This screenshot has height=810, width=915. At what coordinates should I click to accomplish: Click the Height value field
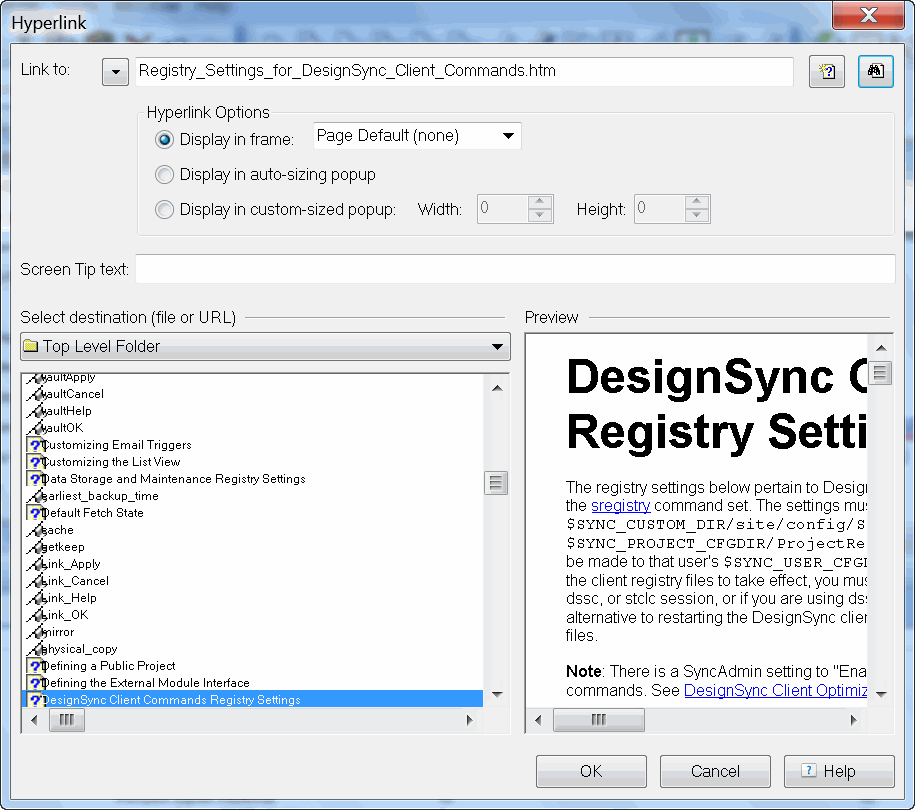click(x=659, y=209)
